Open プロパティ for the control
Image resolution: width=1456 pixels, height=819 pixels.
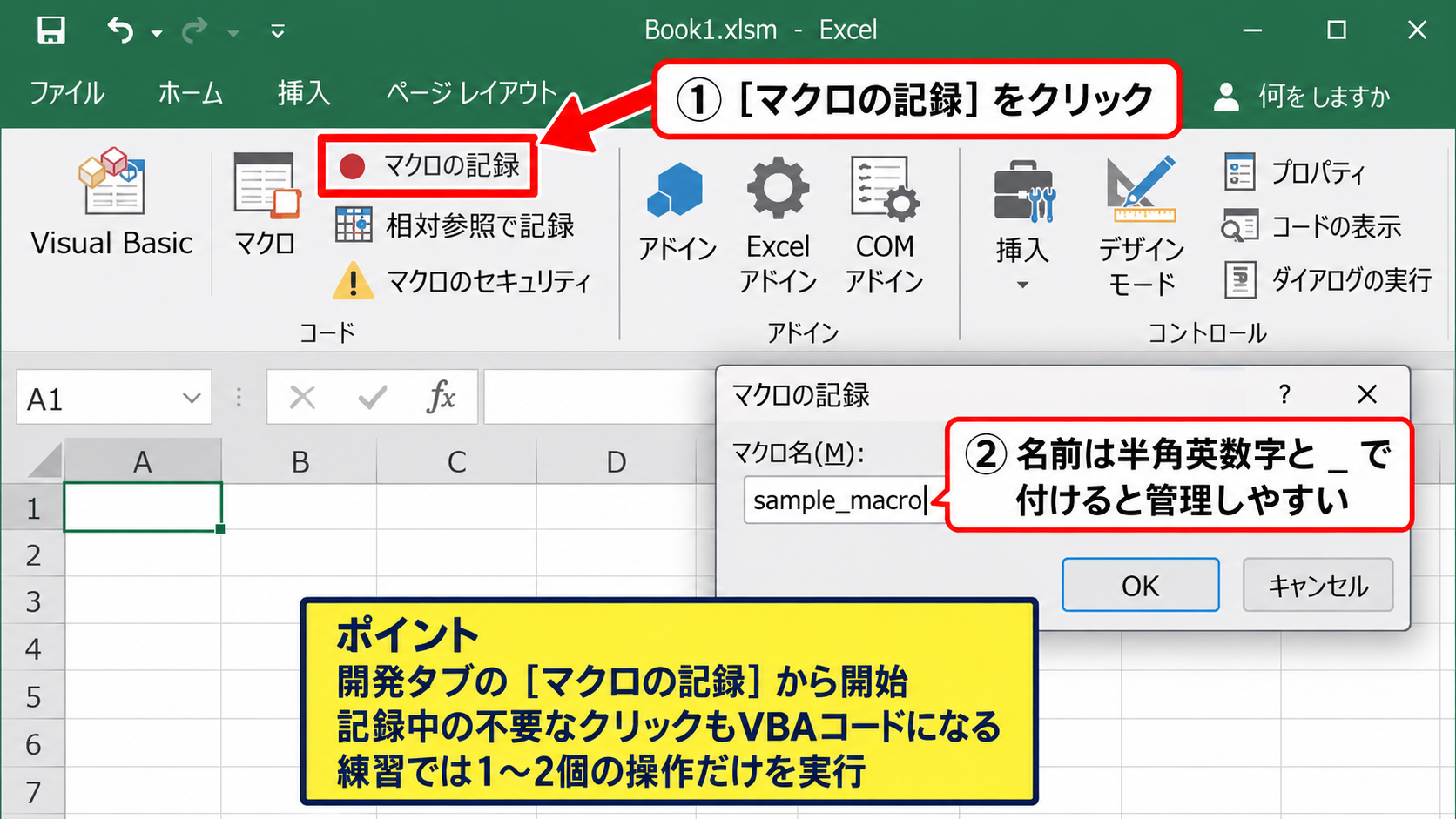1294,172
